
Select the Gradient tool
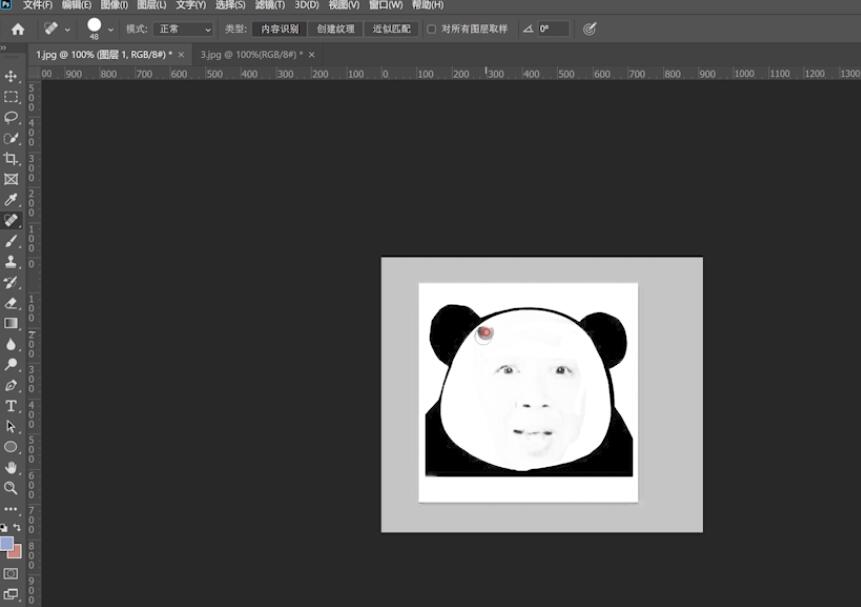(x=10, y=323)
